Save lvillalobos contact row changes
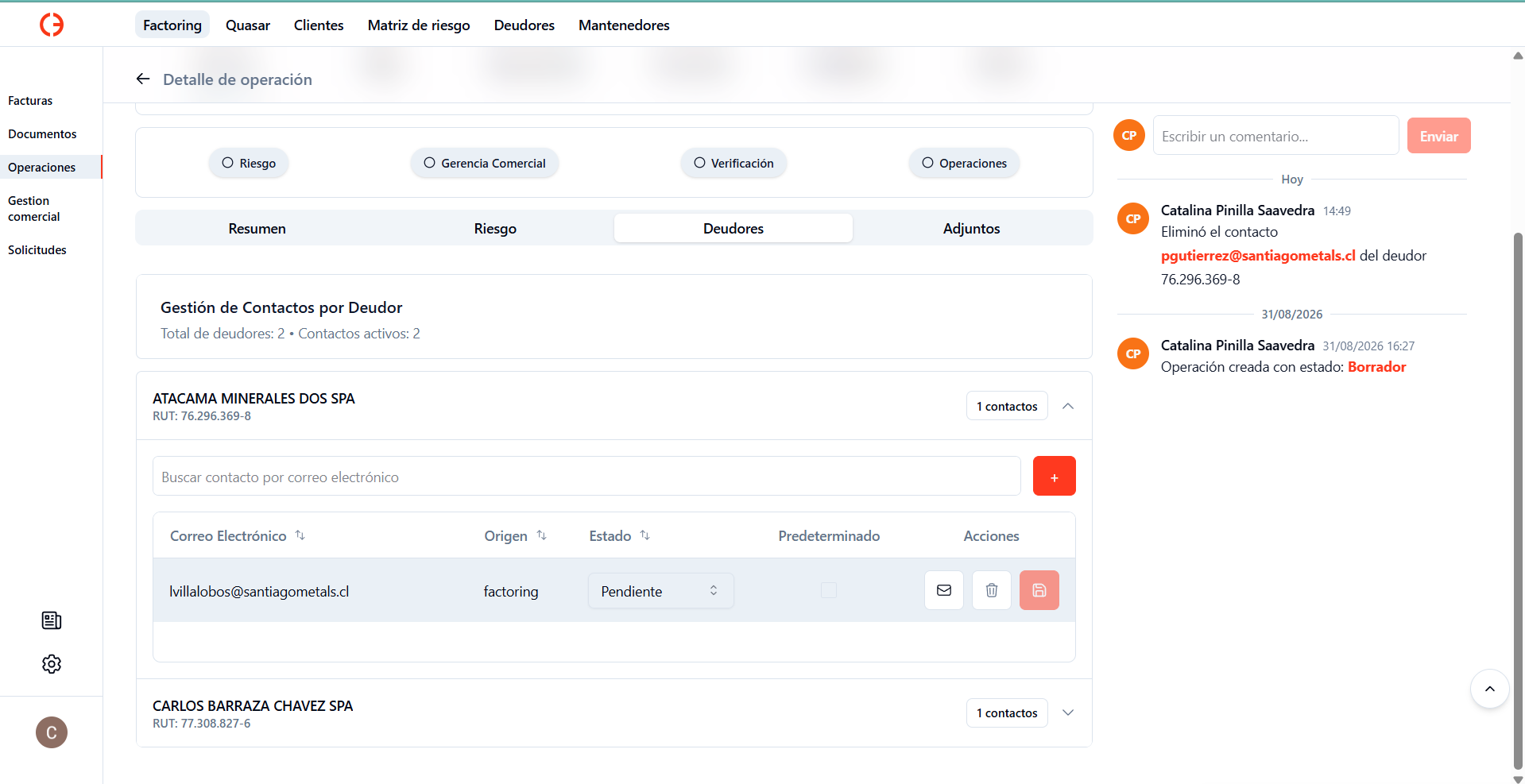Screen dimensions: 1525x784 coord(1039,590)
